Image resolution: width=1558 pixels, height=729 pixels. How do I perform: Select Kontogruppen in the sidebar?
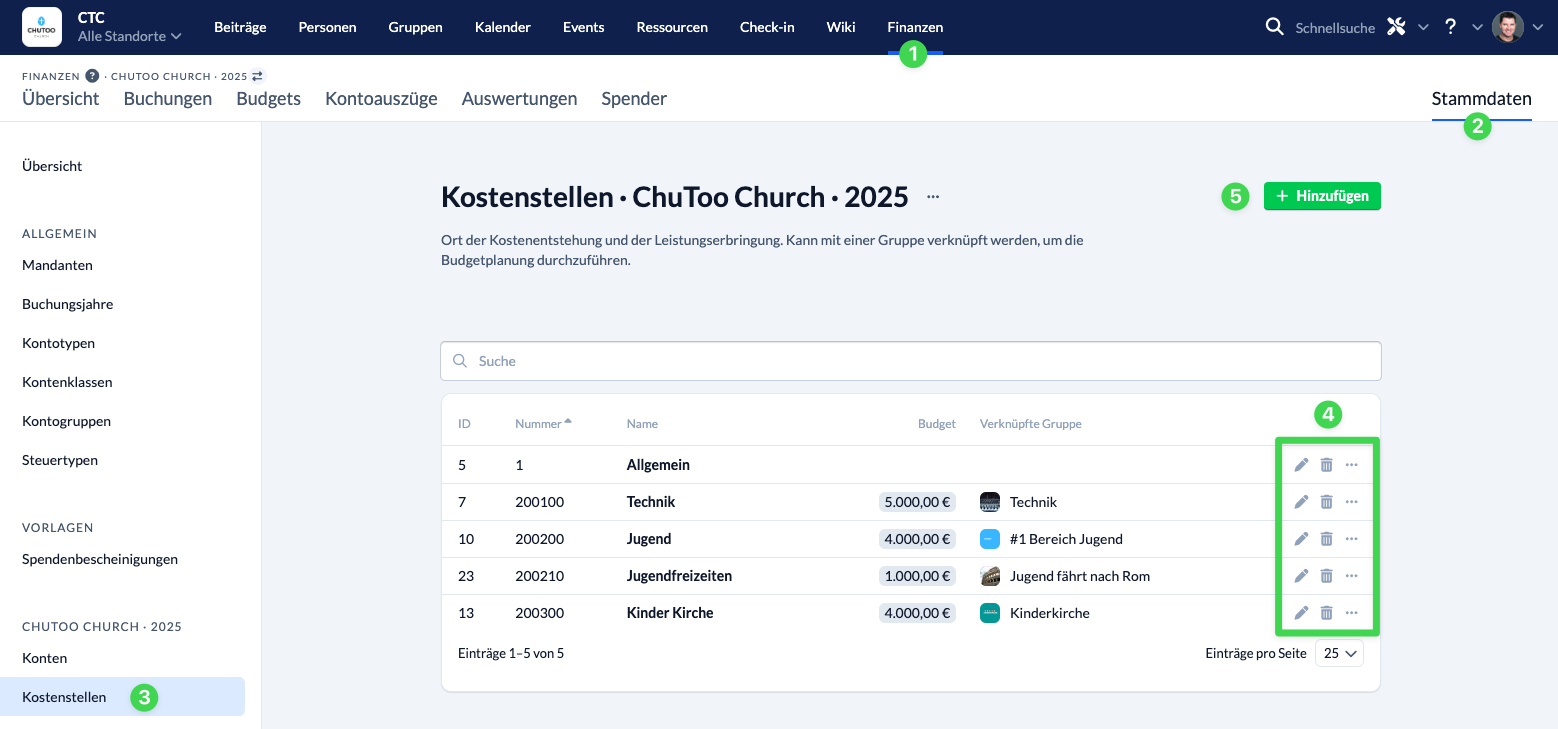click(66, 421)
